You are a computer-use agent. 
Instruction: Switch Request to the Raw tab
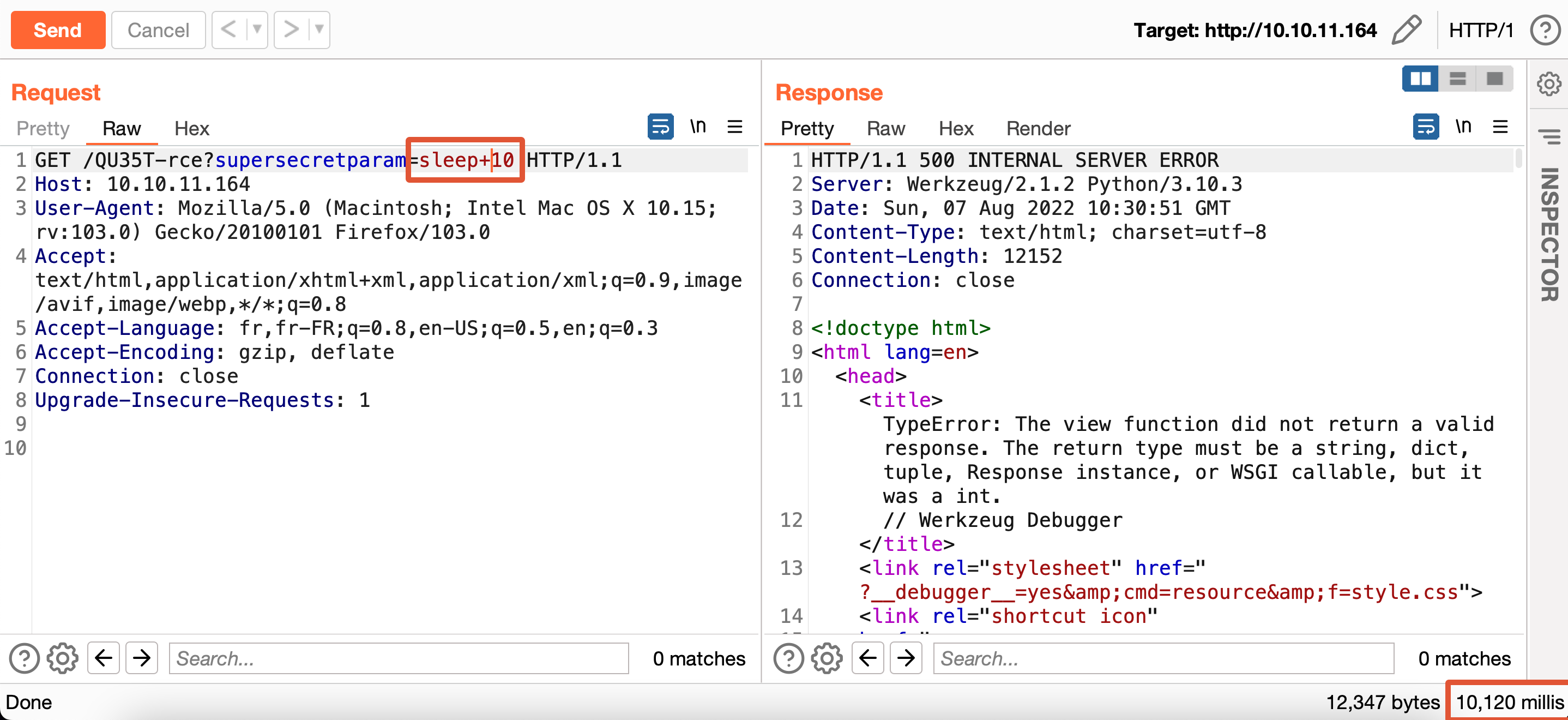click(x=122, y=129)
